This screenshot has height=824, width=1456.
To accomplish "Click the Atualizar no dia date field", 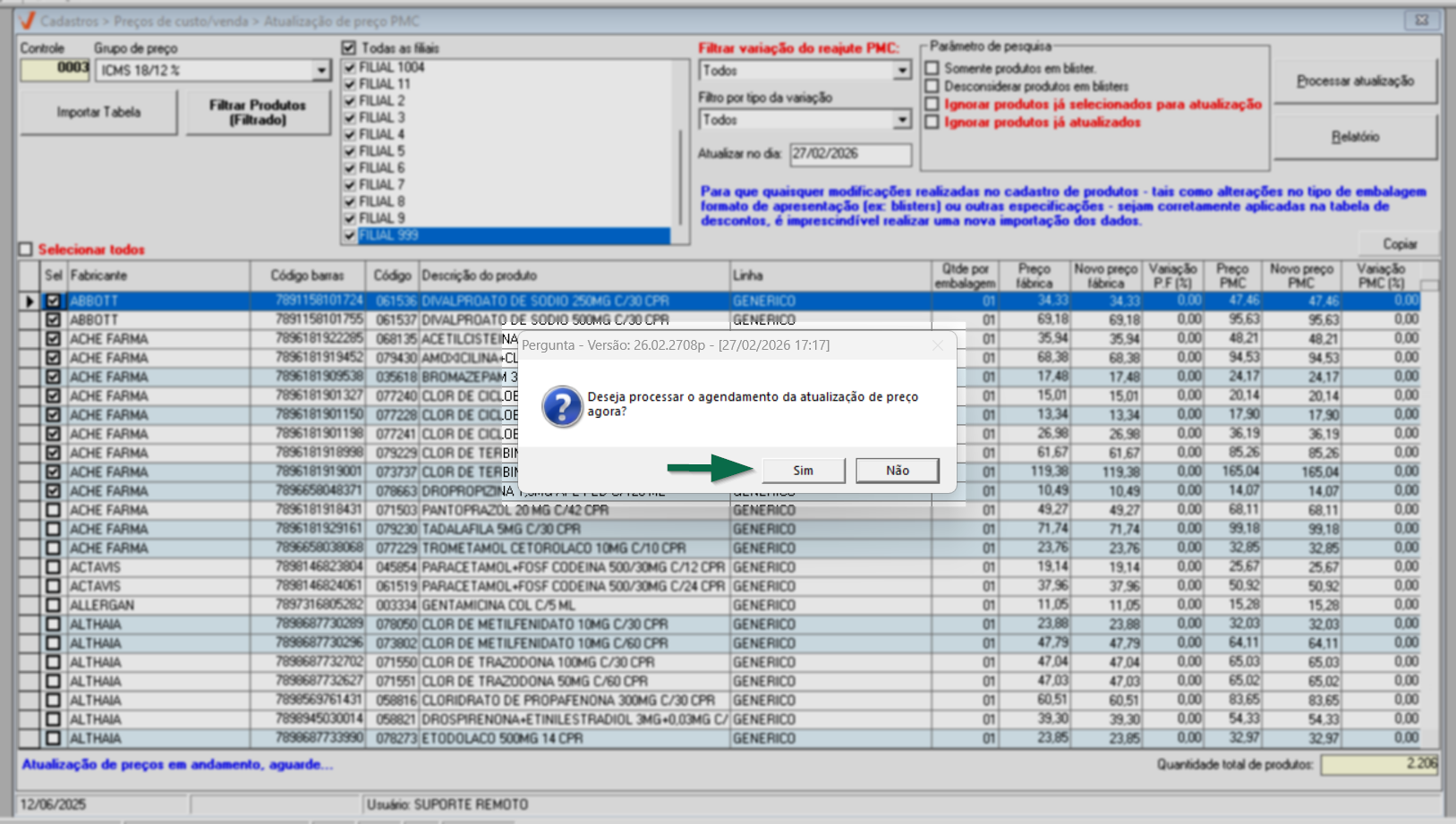I will (849, 154).
